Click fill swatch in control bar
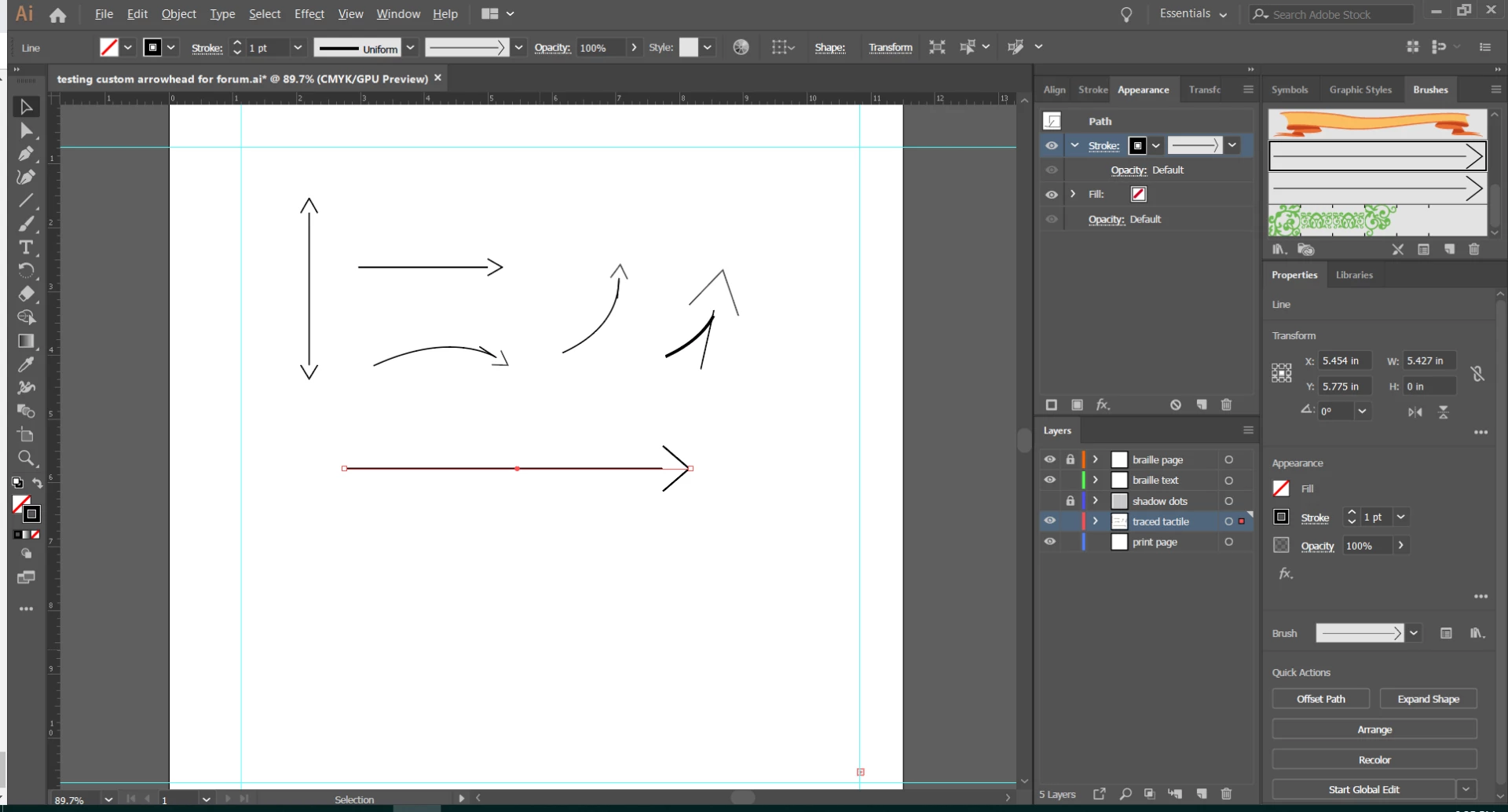 pyautogui.click(x=109, y=48)
